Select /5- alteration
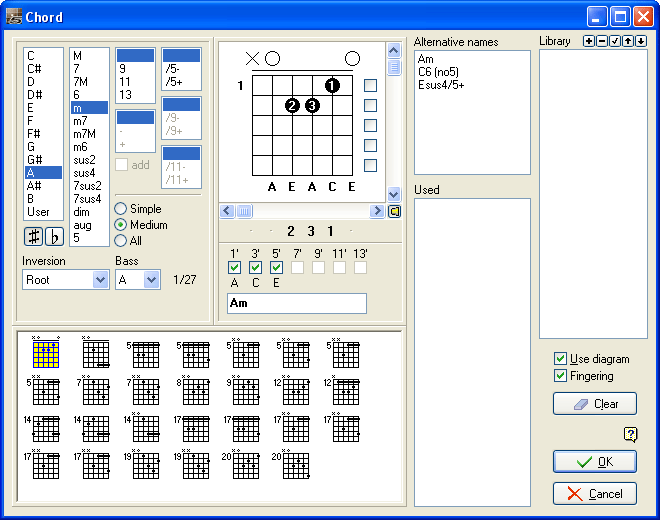 click(x=181, y=69)
